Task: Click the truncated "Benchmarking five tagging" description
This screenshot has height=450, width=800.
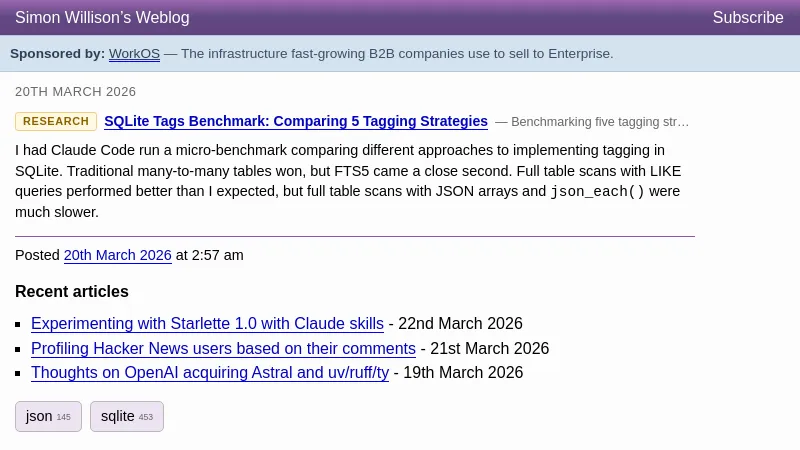Action: (x=599, y=123)
